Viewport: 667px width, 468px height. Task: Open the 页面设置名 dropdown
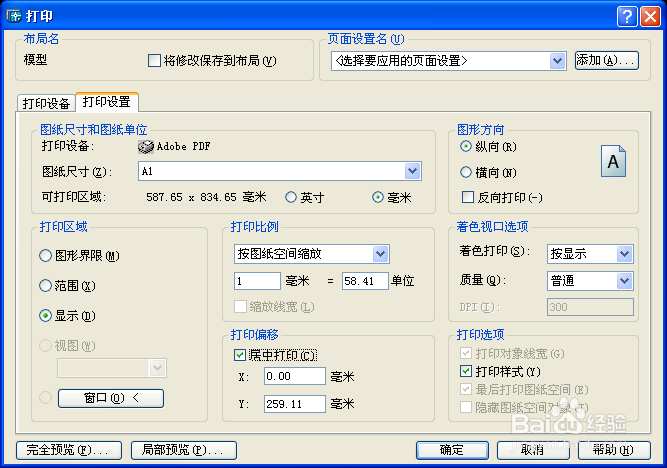click(557, 61)
